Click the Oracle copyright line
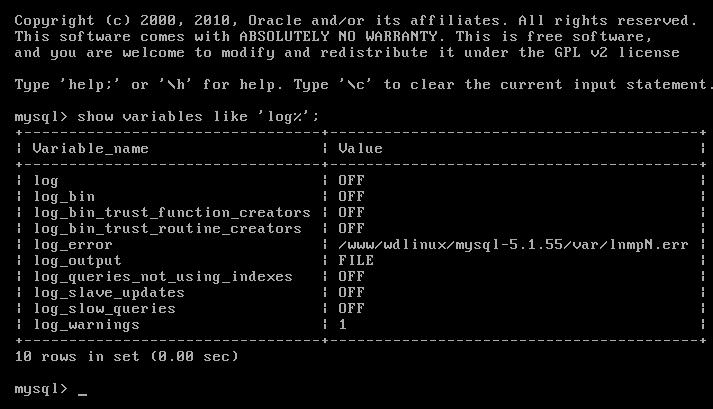This screenshot has height=409, width=713. point(356,21)
